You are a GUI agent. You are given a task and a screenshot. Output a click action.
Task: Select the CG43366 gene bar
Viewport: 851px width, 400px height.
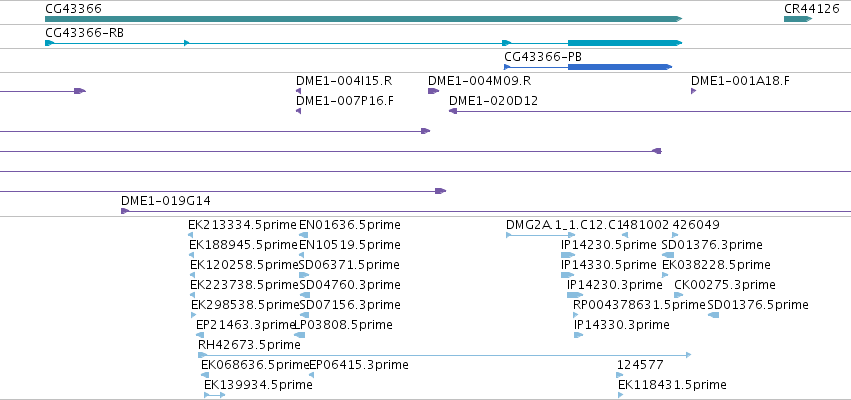coord(363,19)
